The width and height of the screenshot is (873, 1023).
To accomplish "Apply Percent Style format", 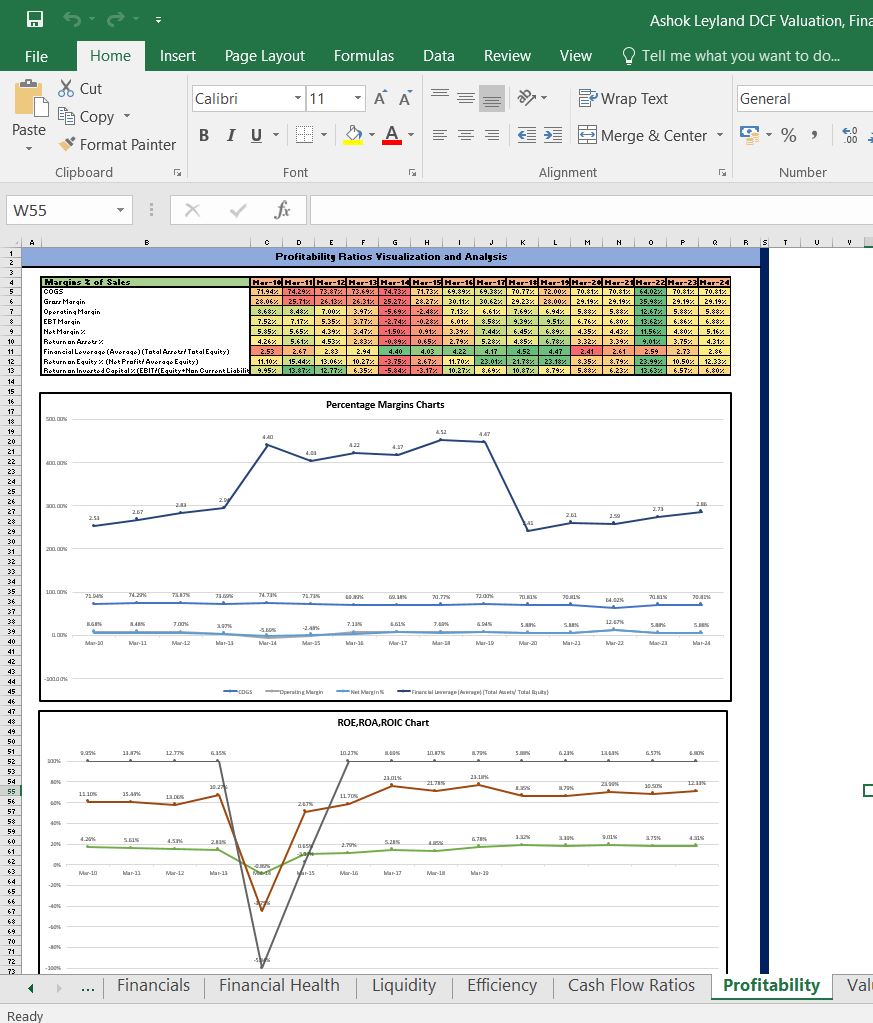I will pyautogui.click(x=789, y=135).
